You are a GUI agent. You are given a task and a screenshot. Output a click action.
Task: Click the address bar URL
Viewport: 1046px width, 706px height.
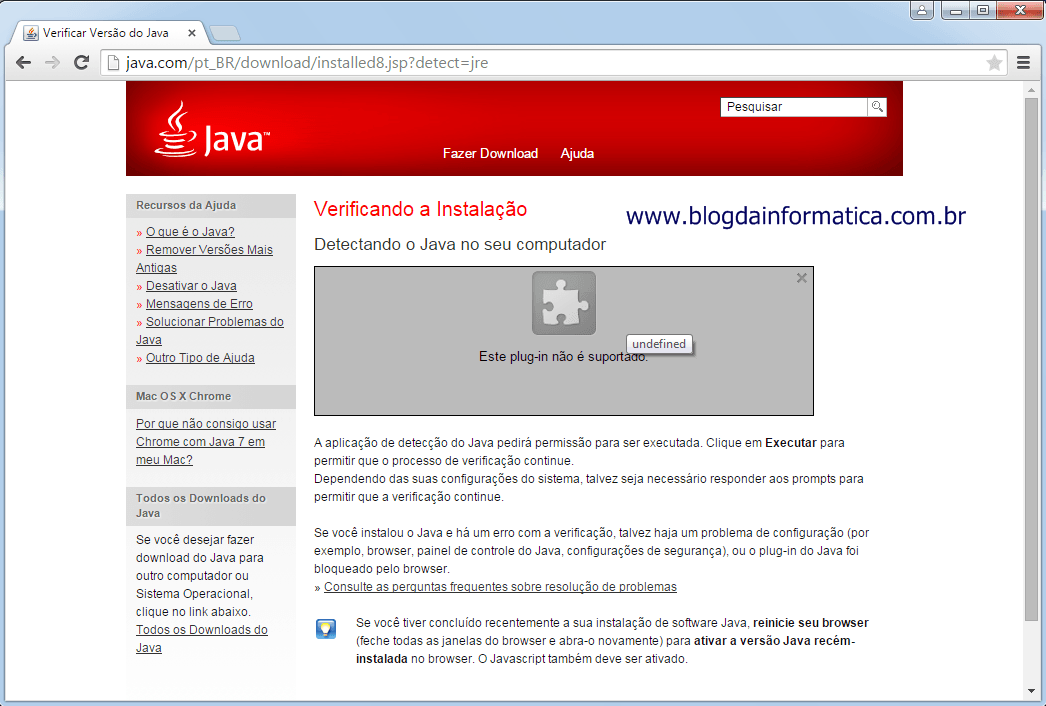coord(307,63)
